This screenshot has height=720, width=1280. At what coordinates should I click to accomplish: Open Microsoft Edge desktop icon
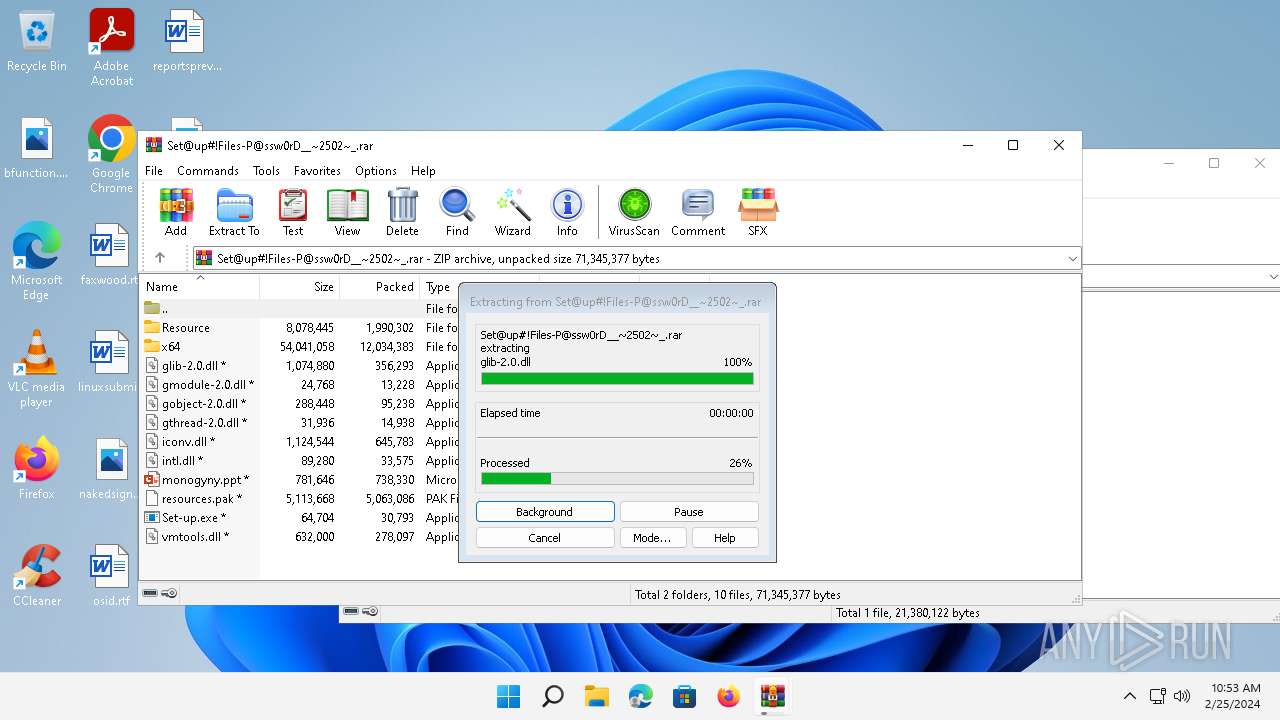coord(37,261)
